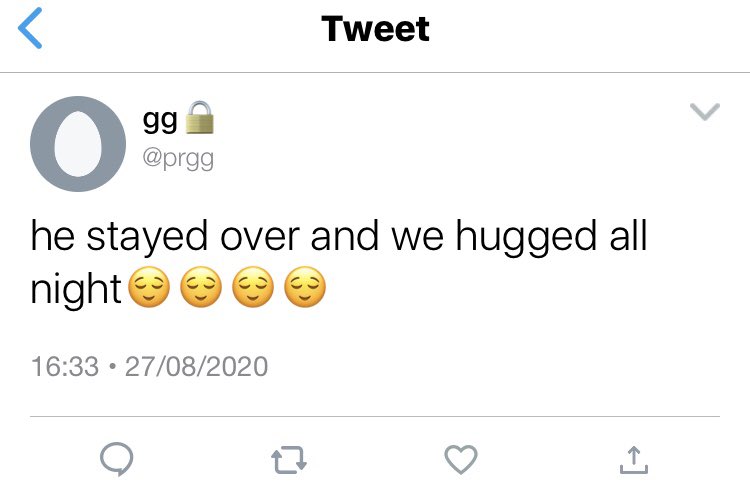
Task: Click the padlock icon beside gg
Action: point(199,118)
